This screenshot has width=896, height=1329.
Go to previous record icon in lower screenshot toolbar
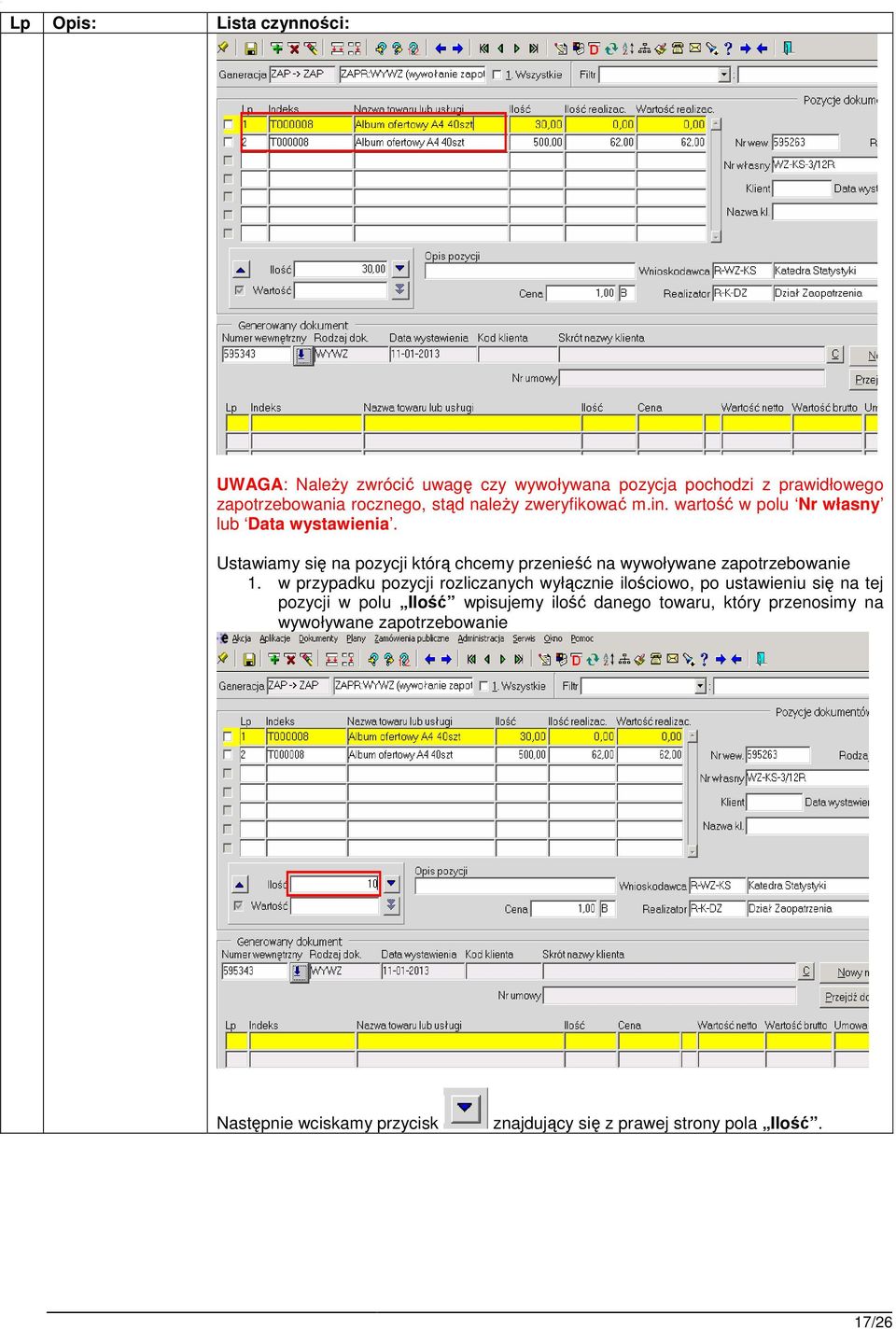(486, 659)
